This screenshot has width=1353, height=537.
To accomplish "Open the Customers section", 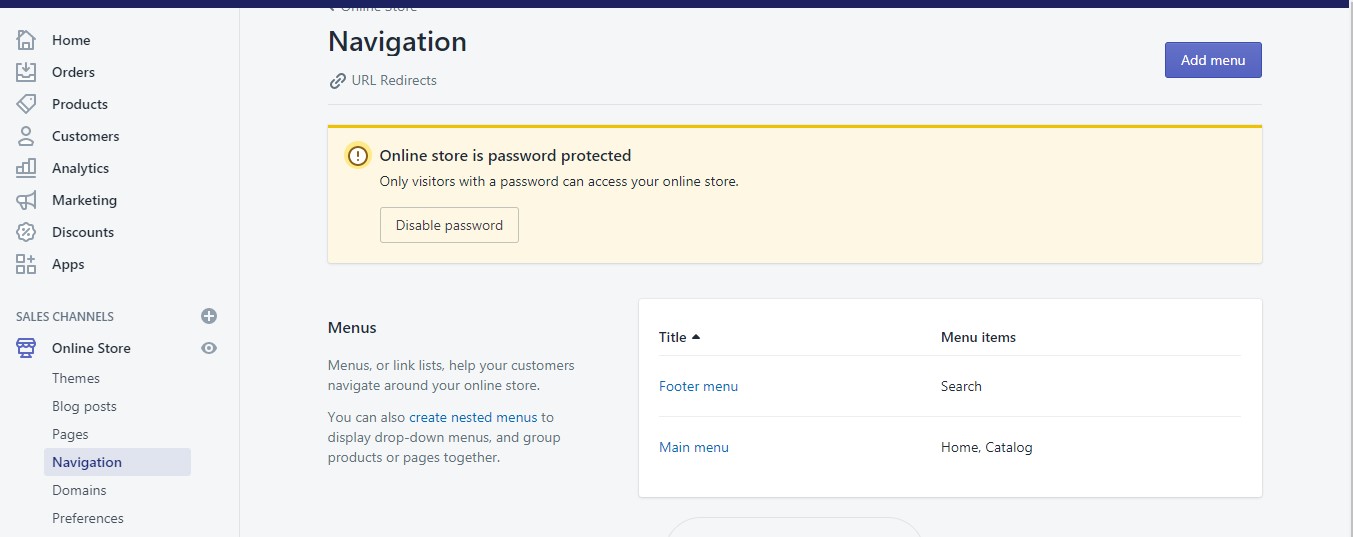I will pyautogui.click(x=85, y=136).
